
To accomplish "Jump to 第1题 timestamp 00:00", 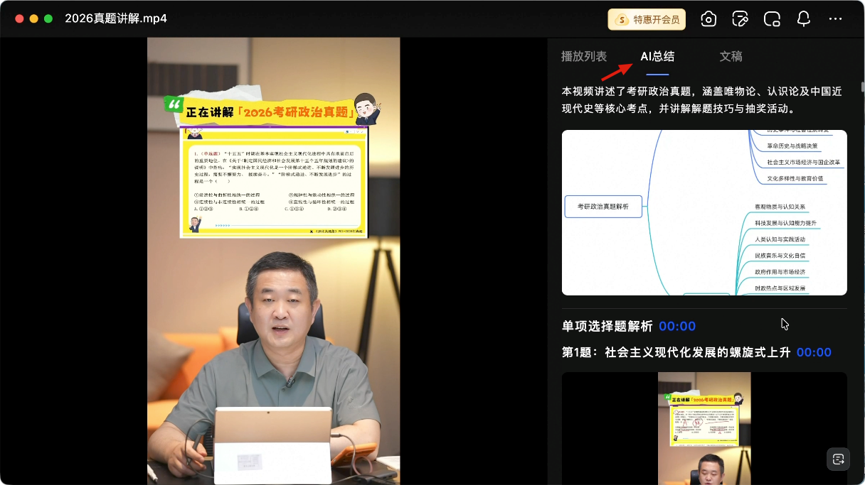I will tap(814, 353).
